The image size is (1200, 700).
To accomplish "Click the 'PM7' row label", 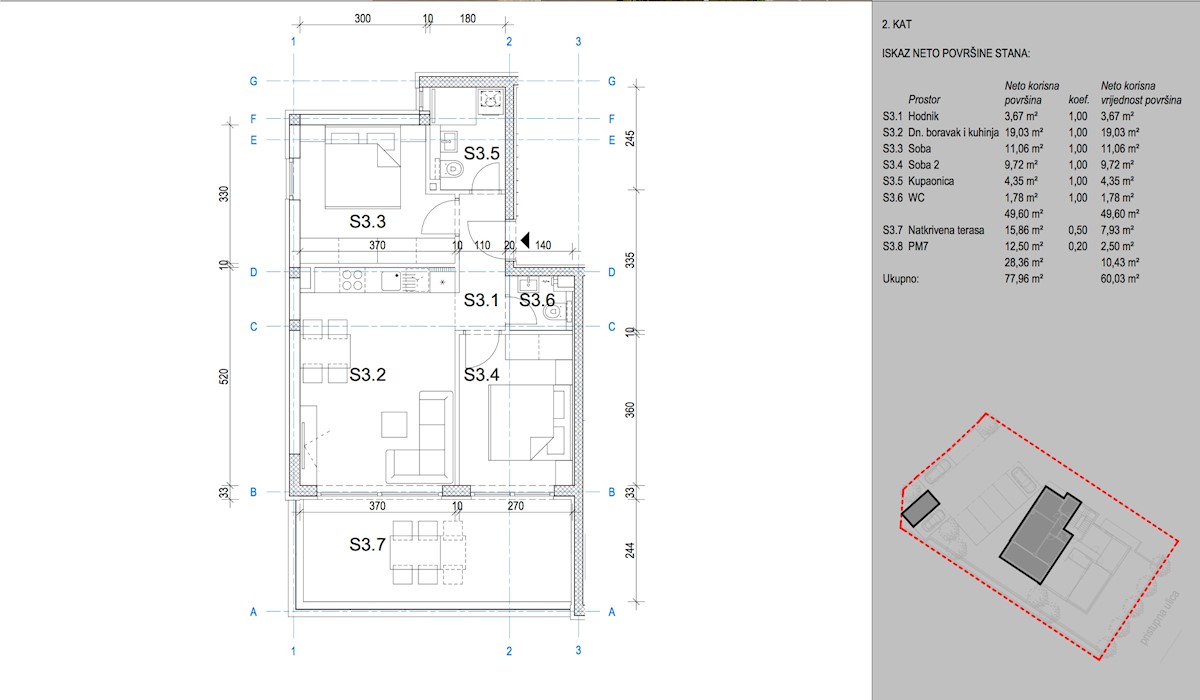I will (916, 246).
